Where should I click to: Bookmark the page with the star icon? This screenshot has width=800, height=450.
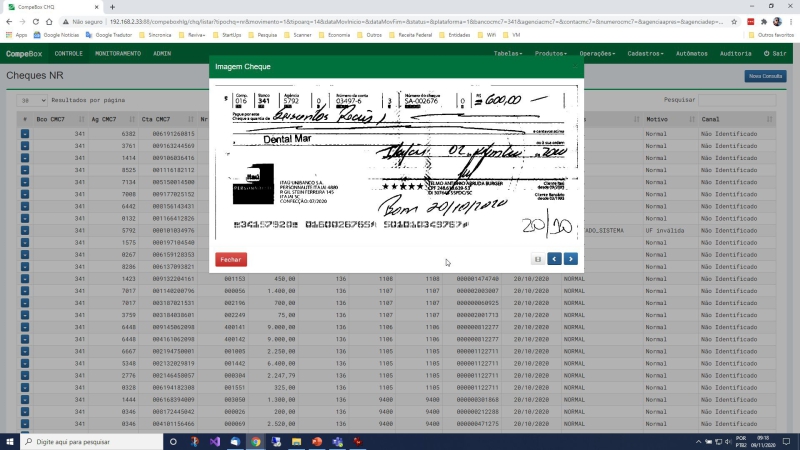coord(734,22)
